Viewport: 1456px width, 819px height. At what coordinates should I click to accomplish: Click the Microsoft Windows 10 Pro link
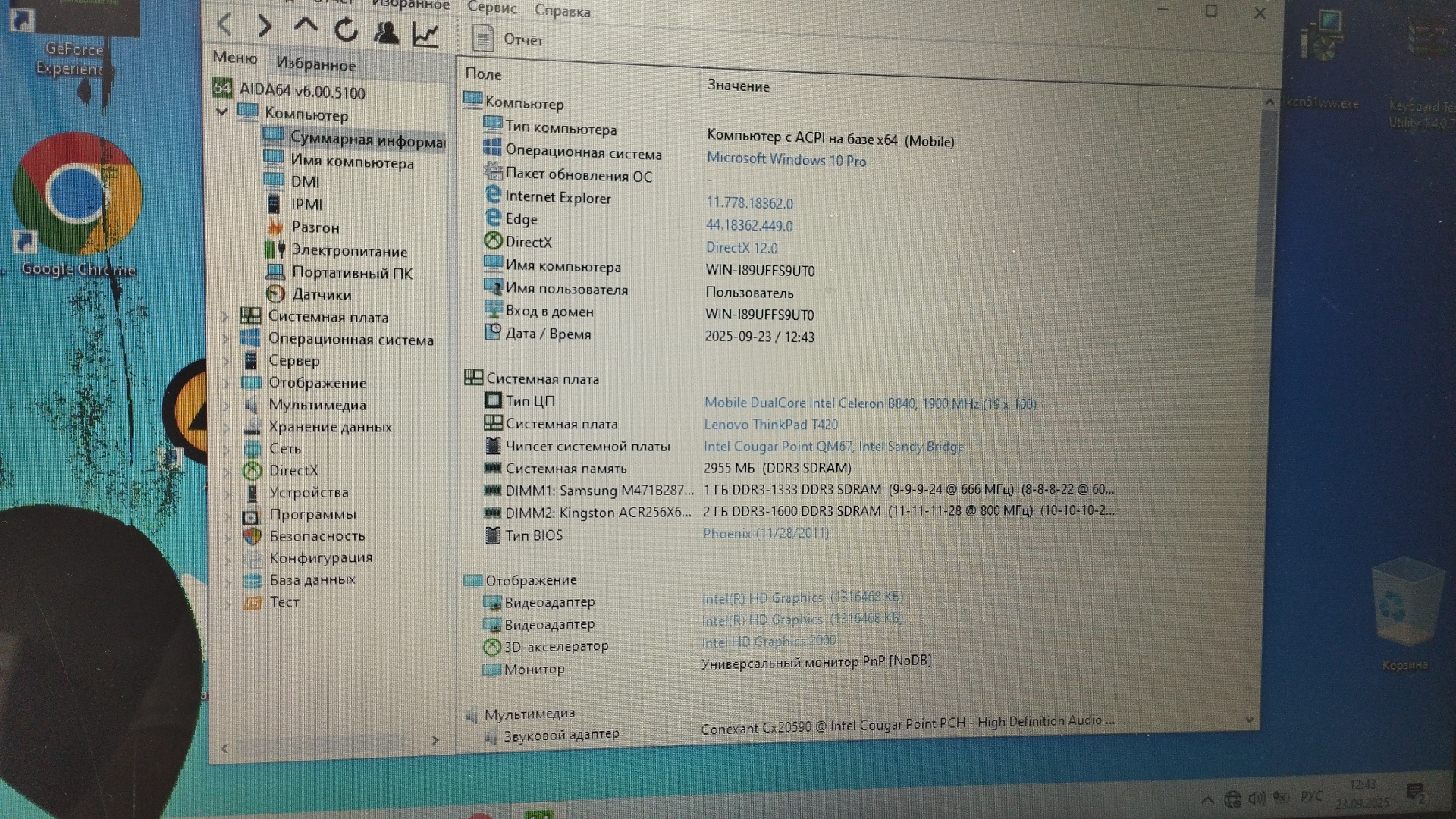point(786,159)
